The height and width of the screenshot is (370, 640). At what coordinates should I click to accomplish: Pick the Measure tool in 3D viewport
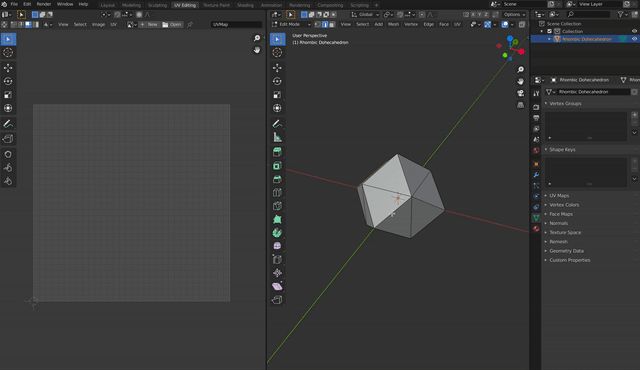[x=277, y=137]
